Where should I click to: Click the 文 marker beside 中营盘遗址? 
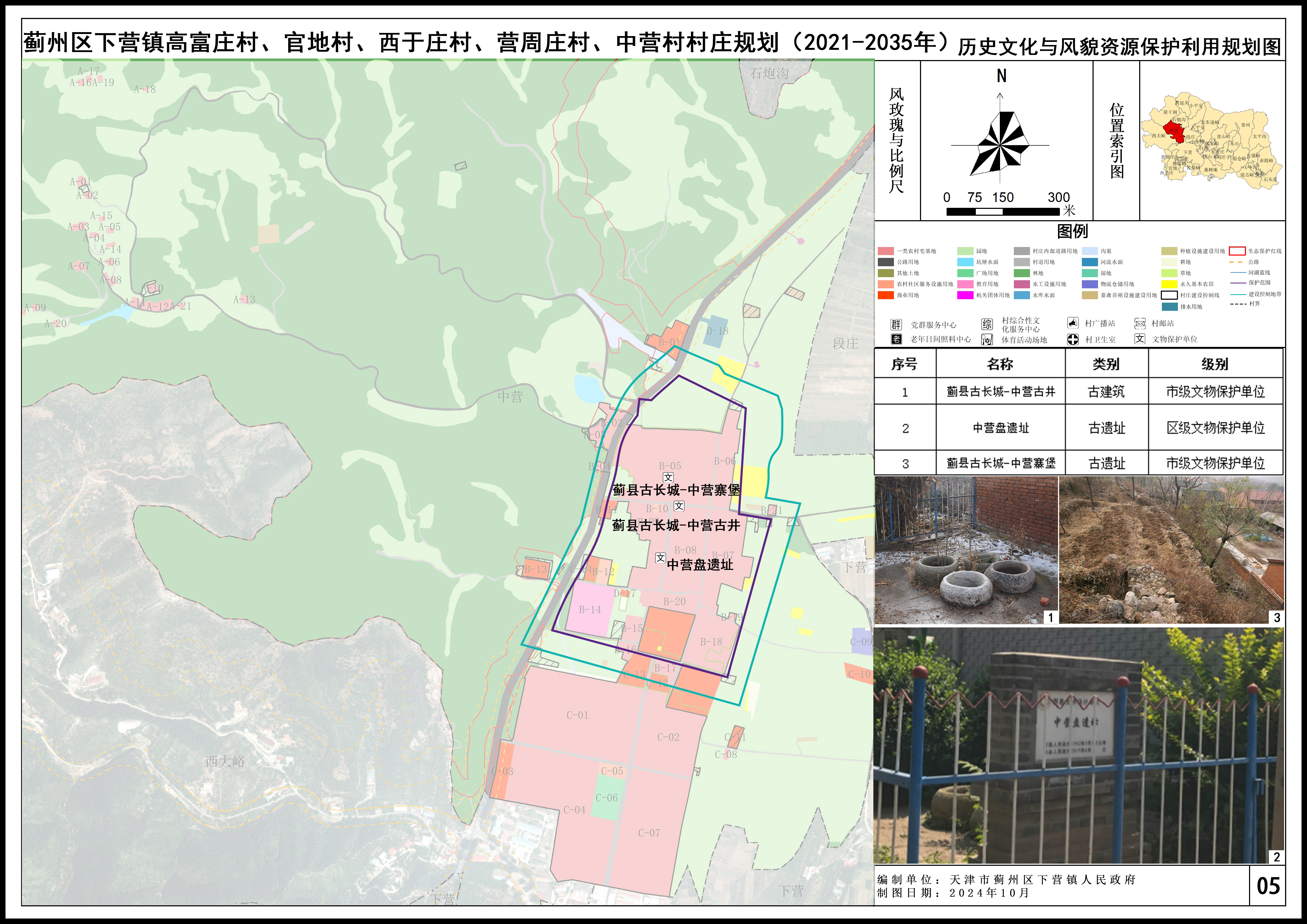[x=660, y=558]
